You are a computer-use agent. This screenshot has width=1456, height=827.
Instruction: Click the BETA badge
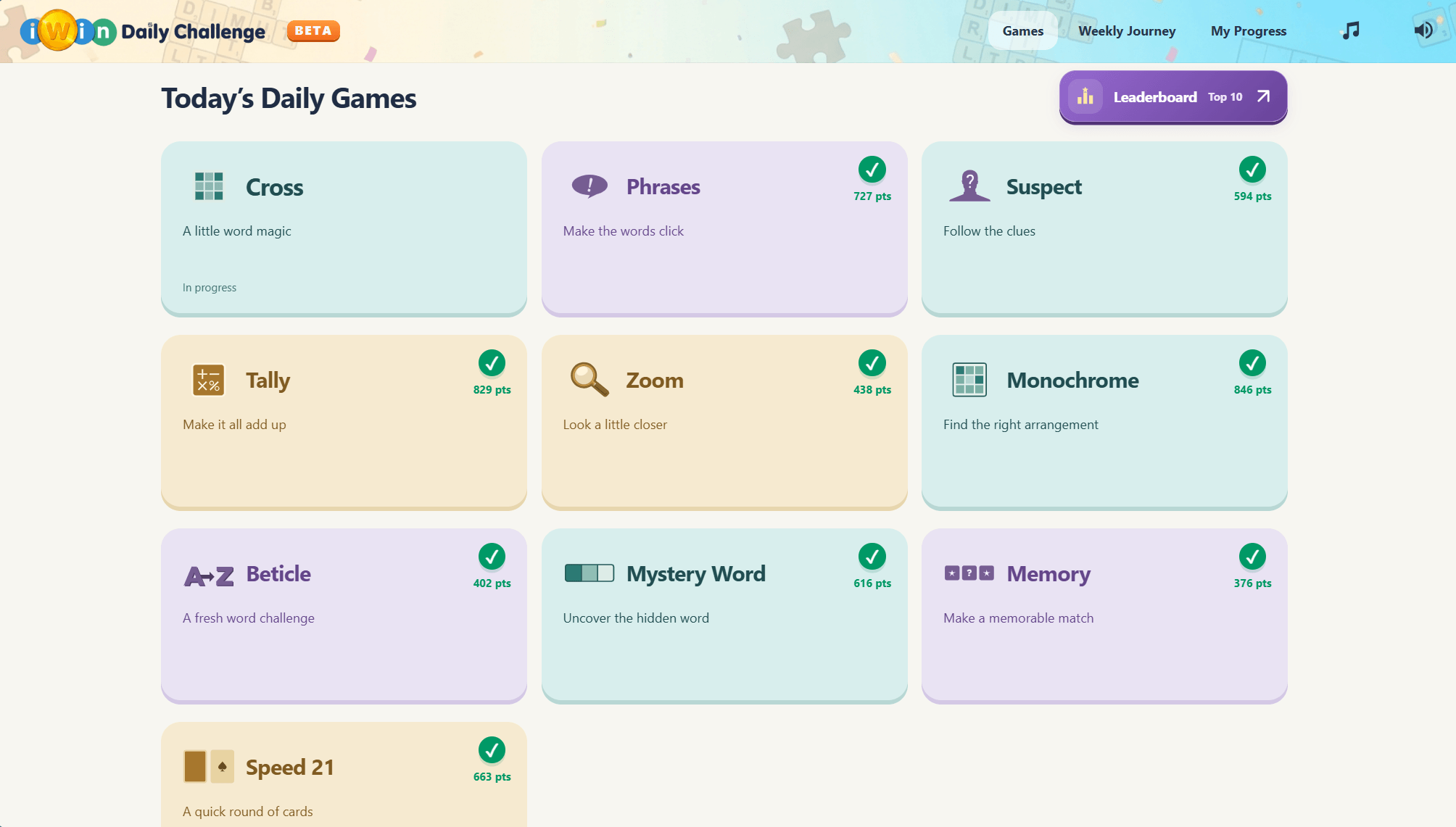313,30
